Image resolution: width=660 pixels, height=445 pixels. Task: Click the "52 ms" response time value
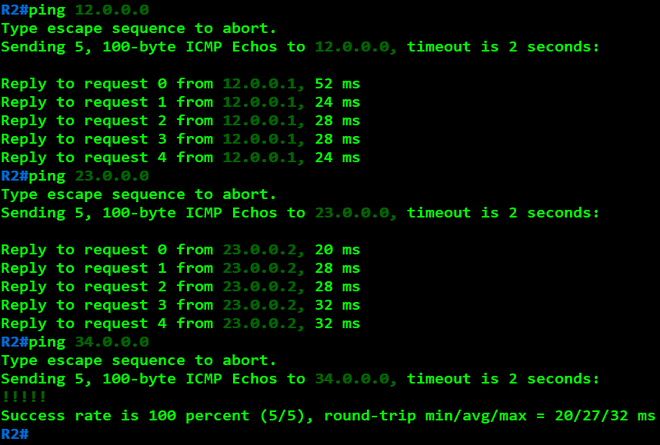[337, 84]
